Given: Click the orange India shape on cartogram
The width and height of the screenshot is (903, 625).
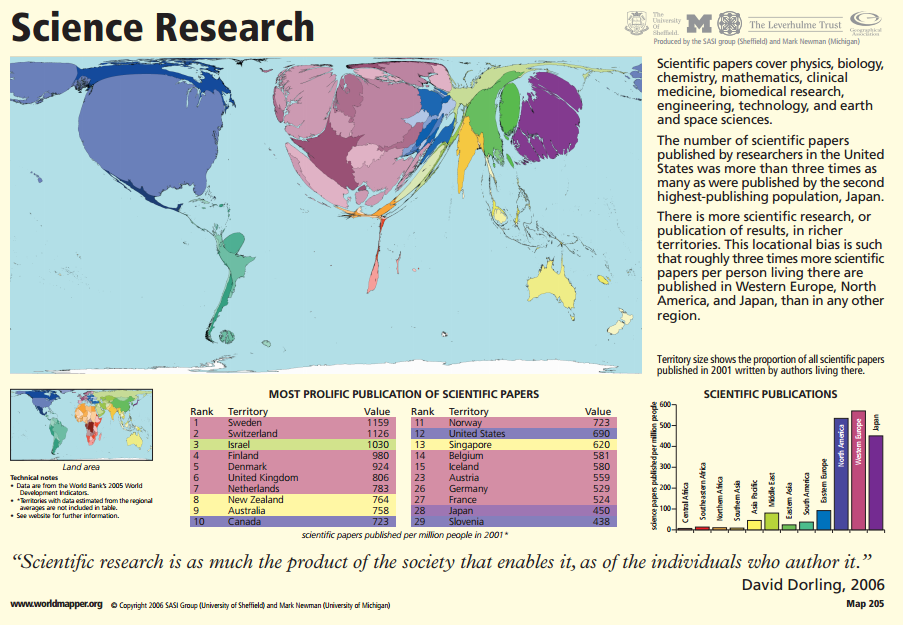Looking at the screenshot, I should tap(468, 153).
